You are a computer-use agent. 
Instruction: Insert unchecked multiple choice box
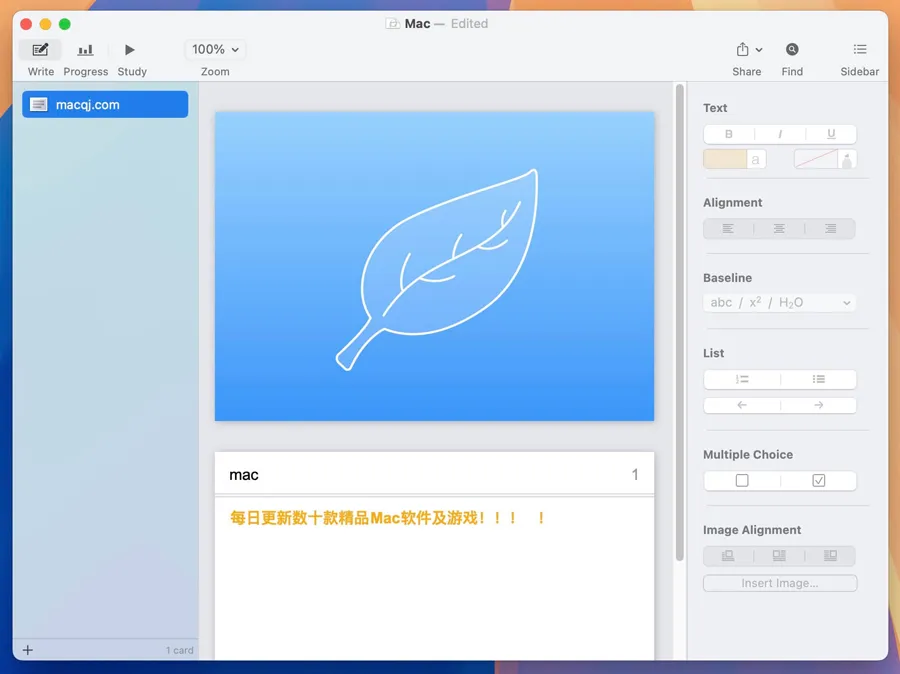742,481
